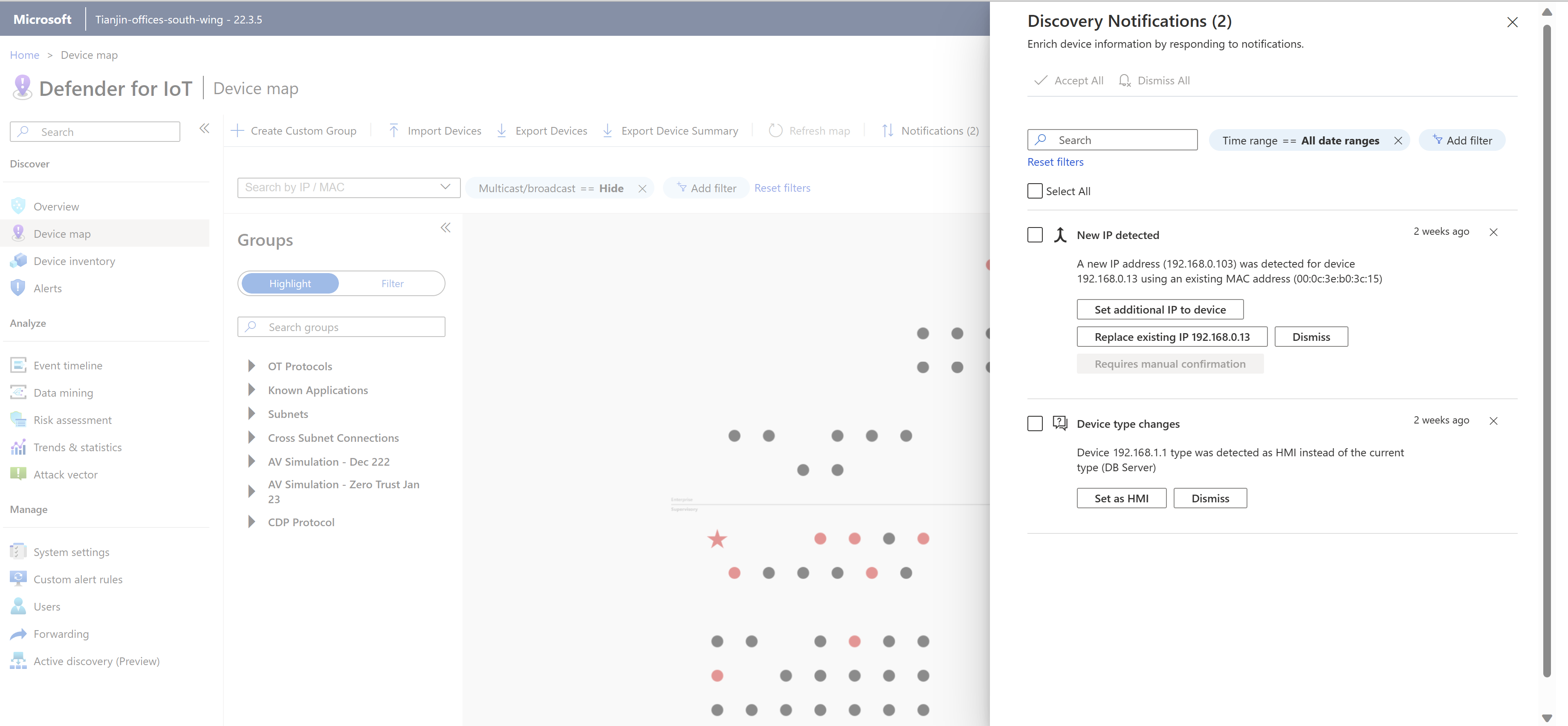Open Event timeline via its icon
Screen dimensions: 1568x726
(x=18, y=365)
